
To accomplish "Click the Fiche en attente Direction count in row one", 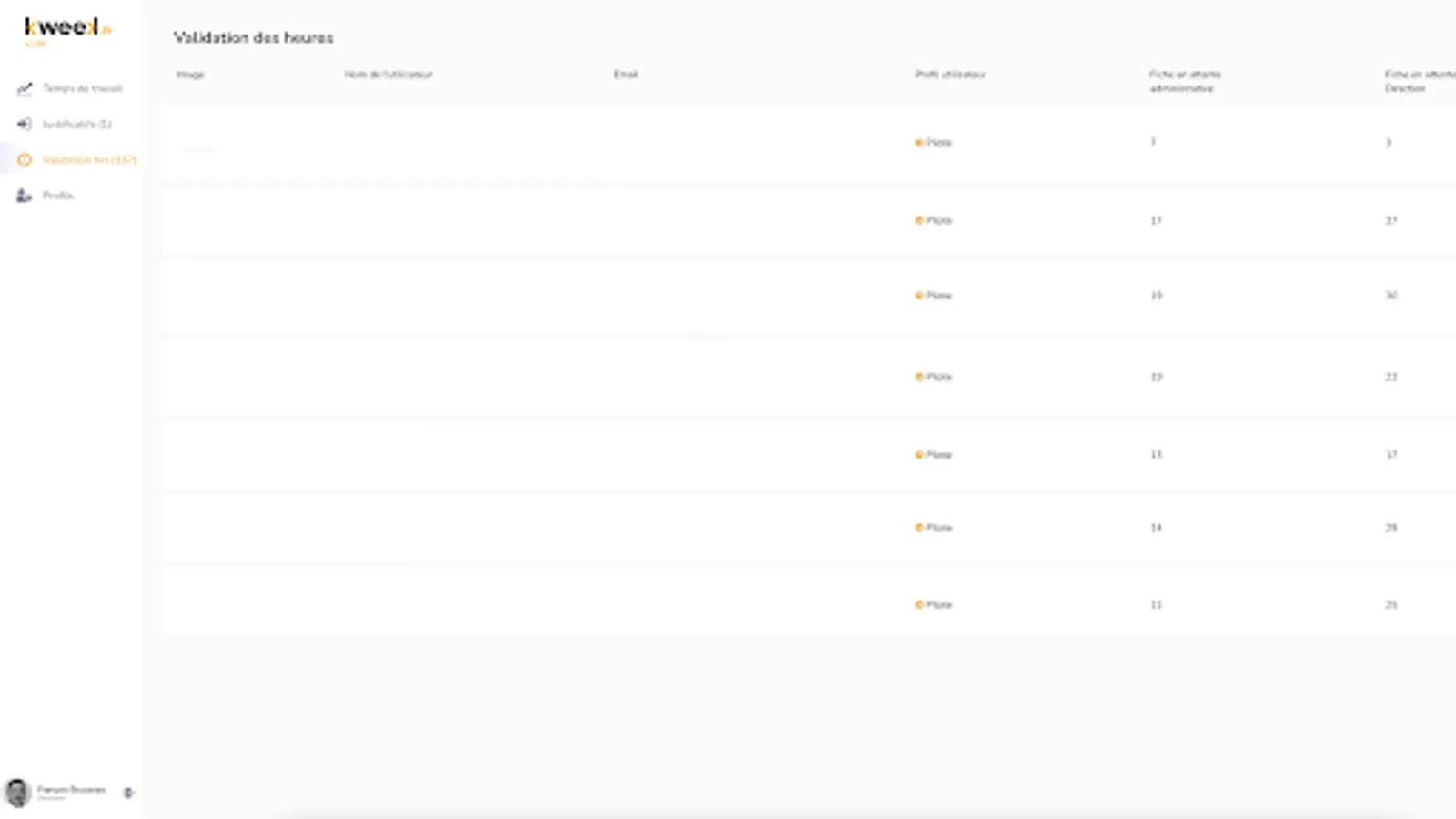I will (1388, 142).
